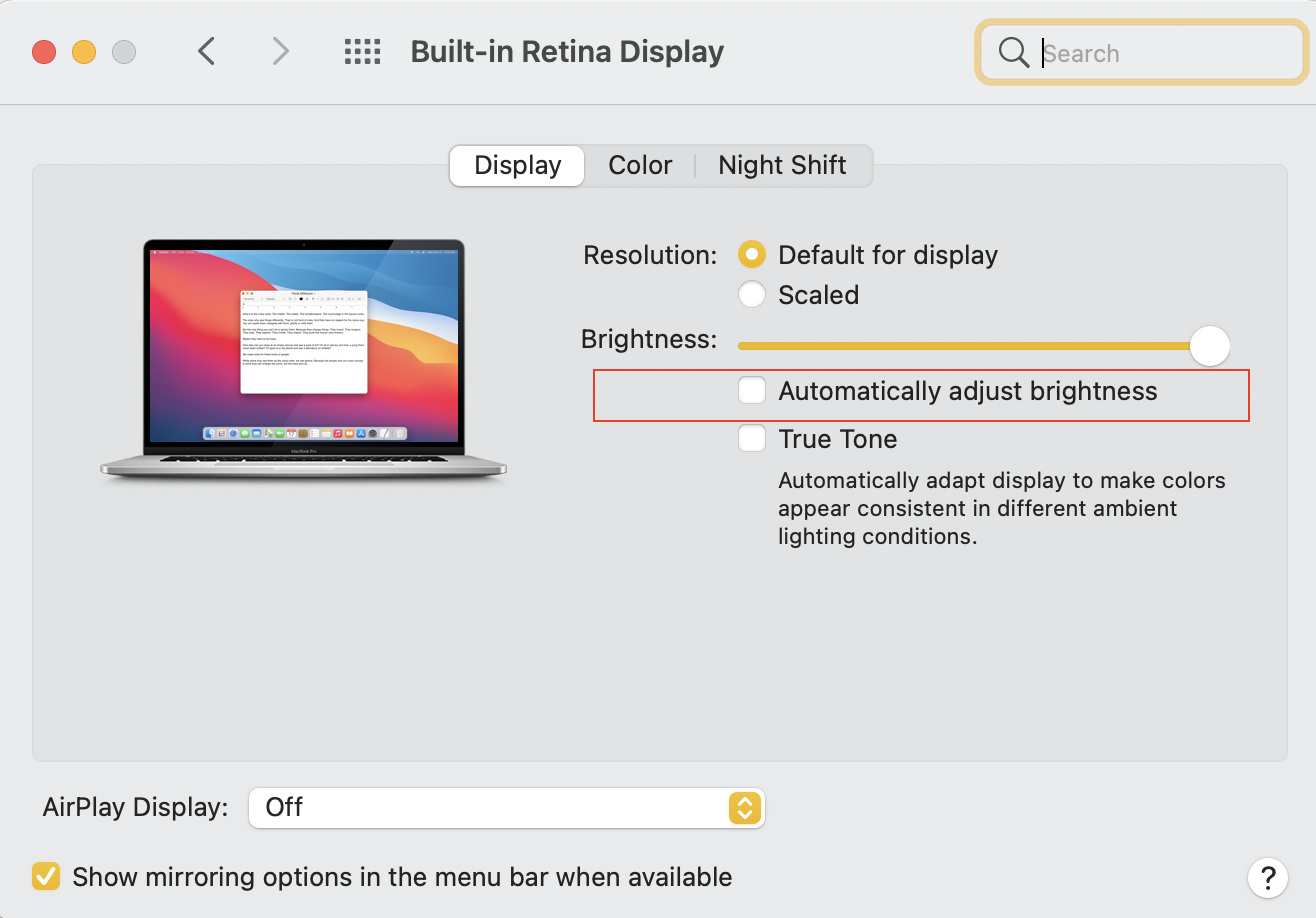Open the Night Shift tab
This screenshot has width=1316, height=918.
tap(782, 165)
